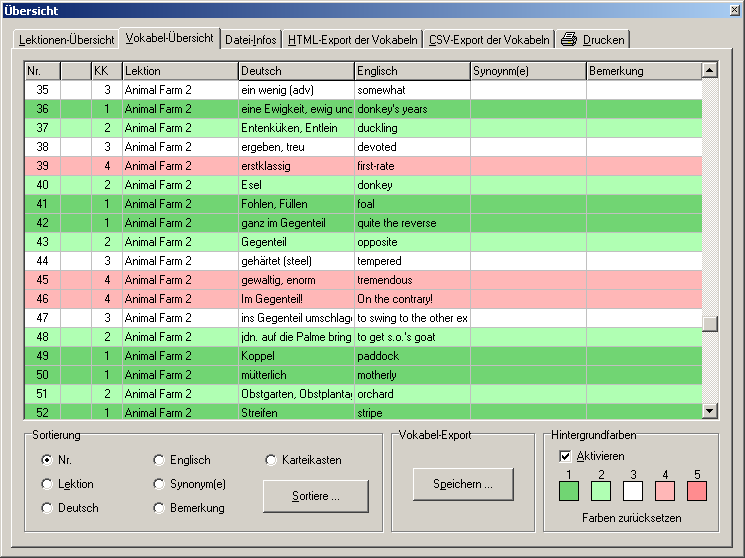Enable the Aktivieren checkbox
The image size is (745, 558).
[x=566, y=456]
